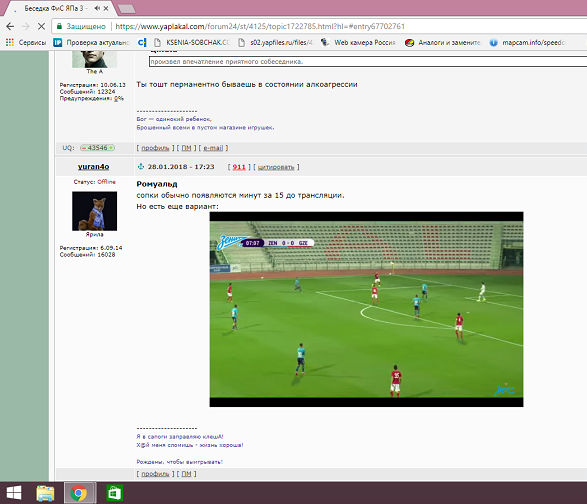Screen dimensions: 587x504
Task: Open mapcam.info/speedcam bookmark
Action: point(527,42)
